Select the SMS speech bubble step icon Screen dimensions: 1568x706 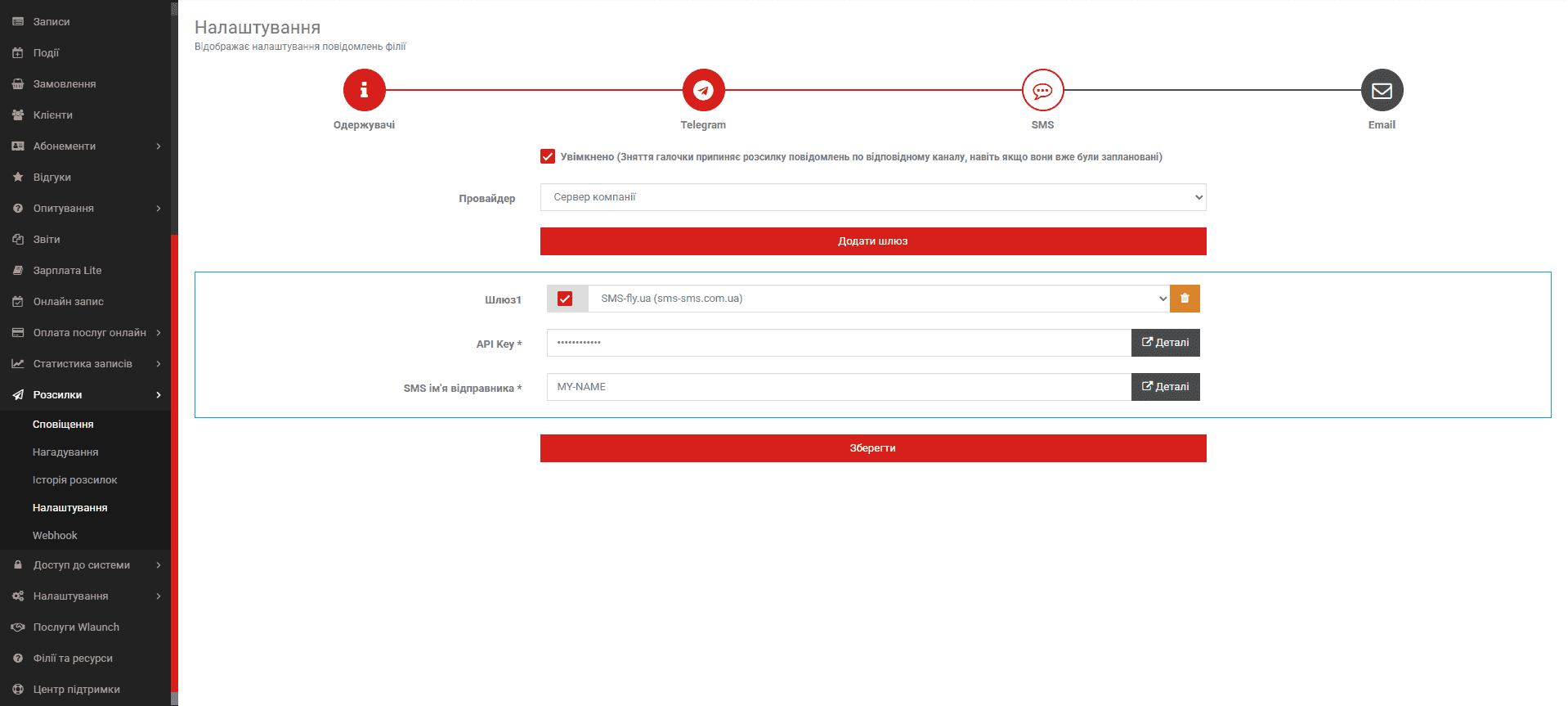[1042, 90]
